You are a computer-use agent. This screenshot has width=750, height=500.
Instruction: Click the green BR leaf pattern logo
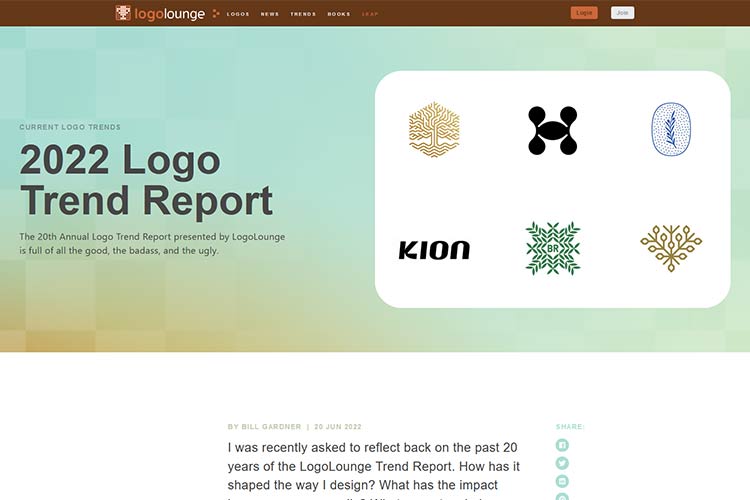(x=552, y=248)
